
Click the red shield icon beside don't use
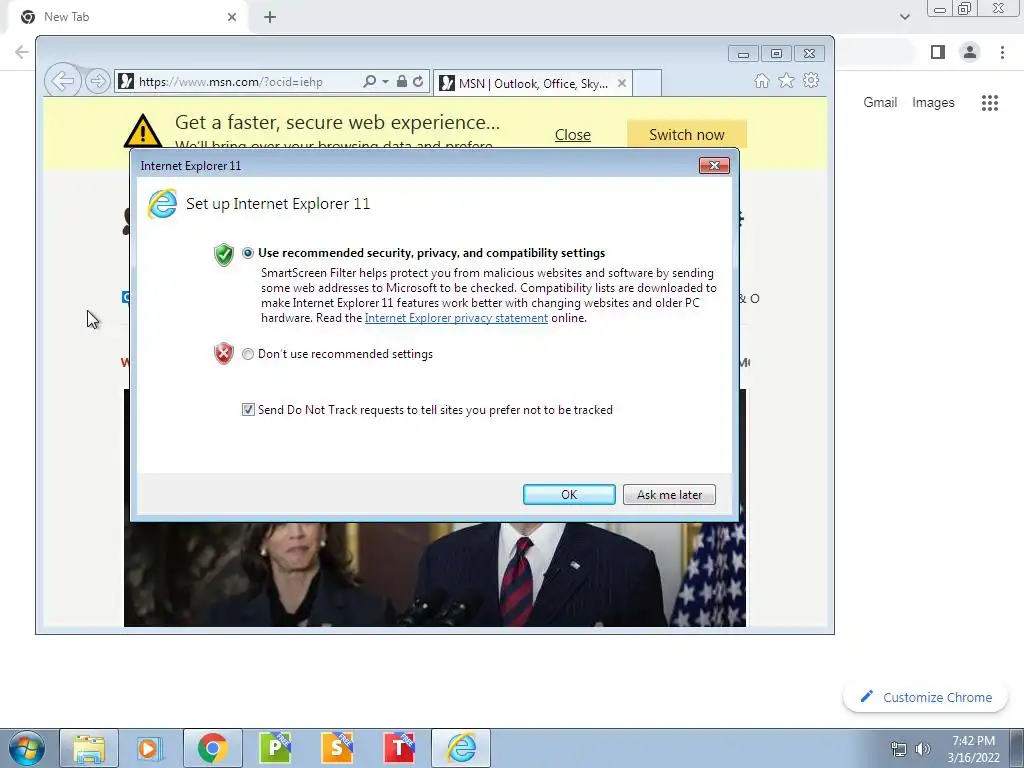click(223, 353)
